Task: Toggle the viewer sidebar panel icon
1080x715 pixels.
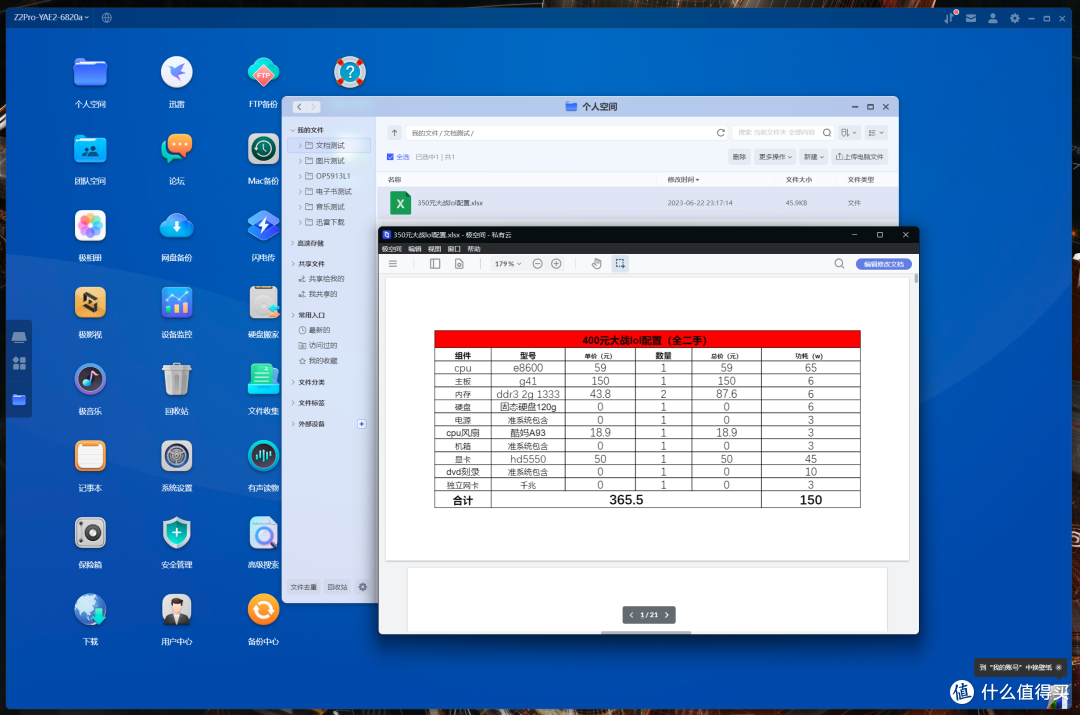Action: [435, 264]
